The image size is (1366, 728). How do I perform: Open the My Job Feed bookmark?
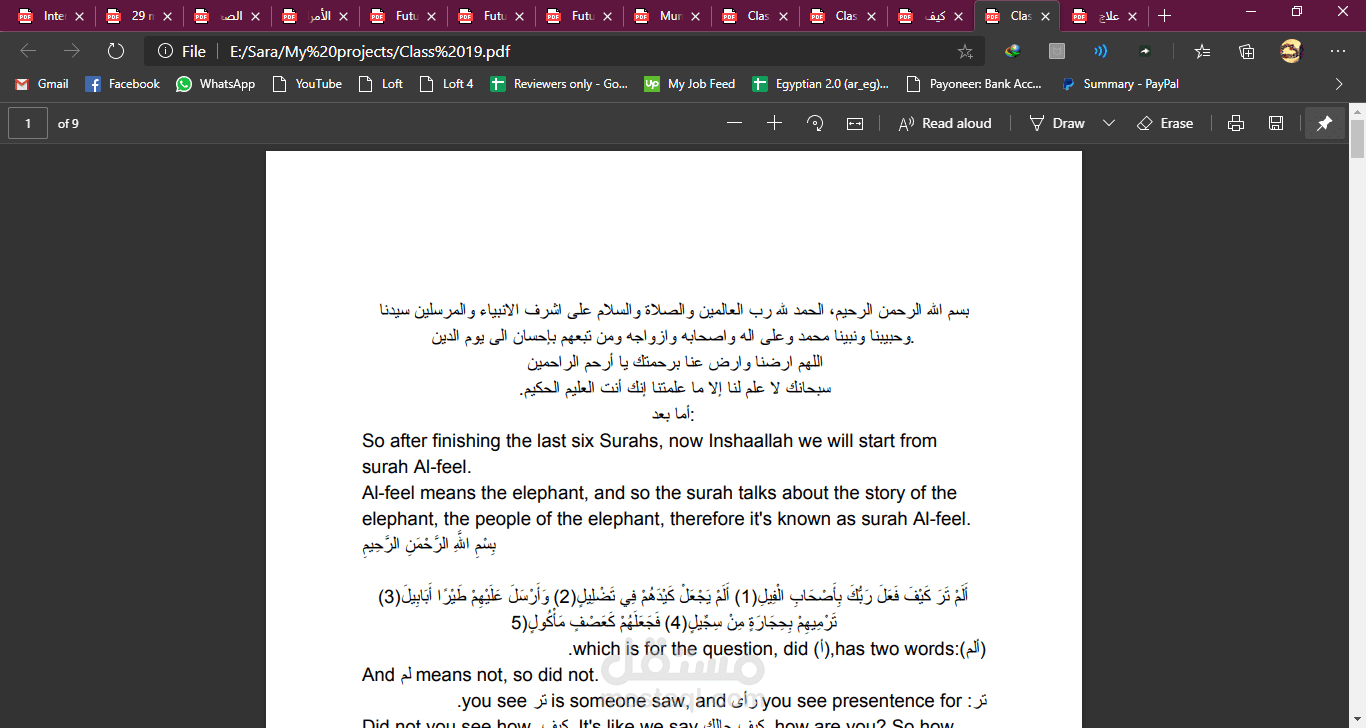click(690, 84)
